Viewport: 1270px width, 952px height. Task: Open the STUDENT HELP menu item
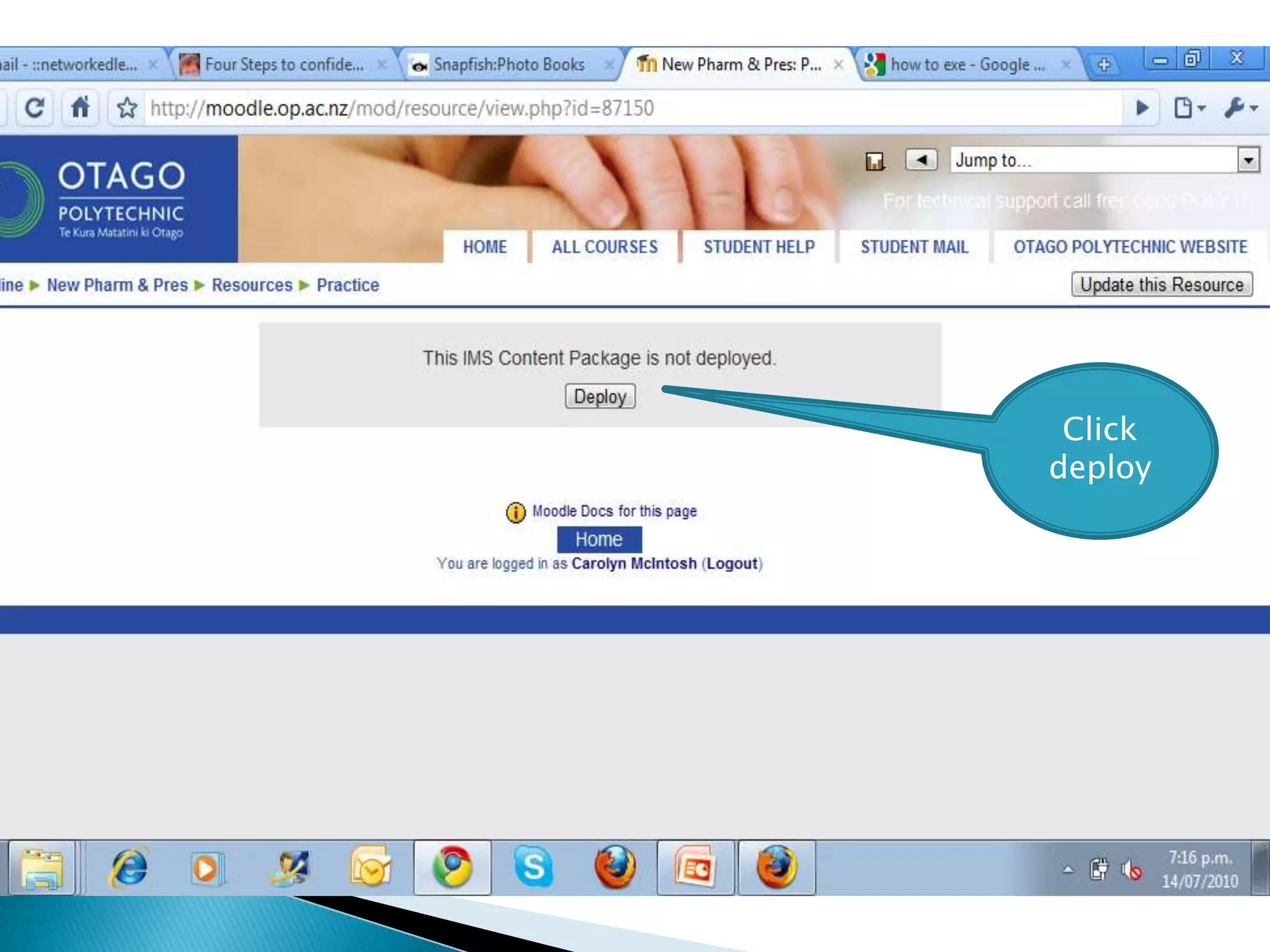coord(759,247)
